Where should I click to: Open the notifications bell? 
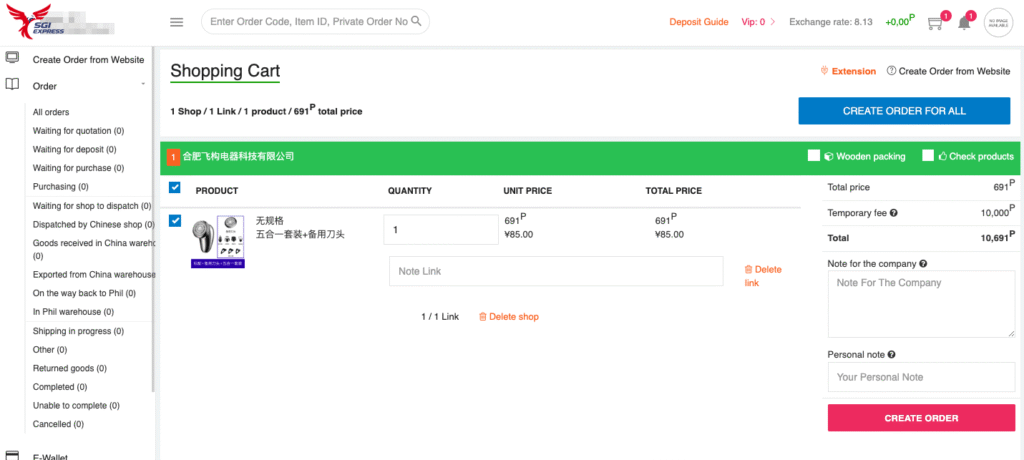[964, 22]
